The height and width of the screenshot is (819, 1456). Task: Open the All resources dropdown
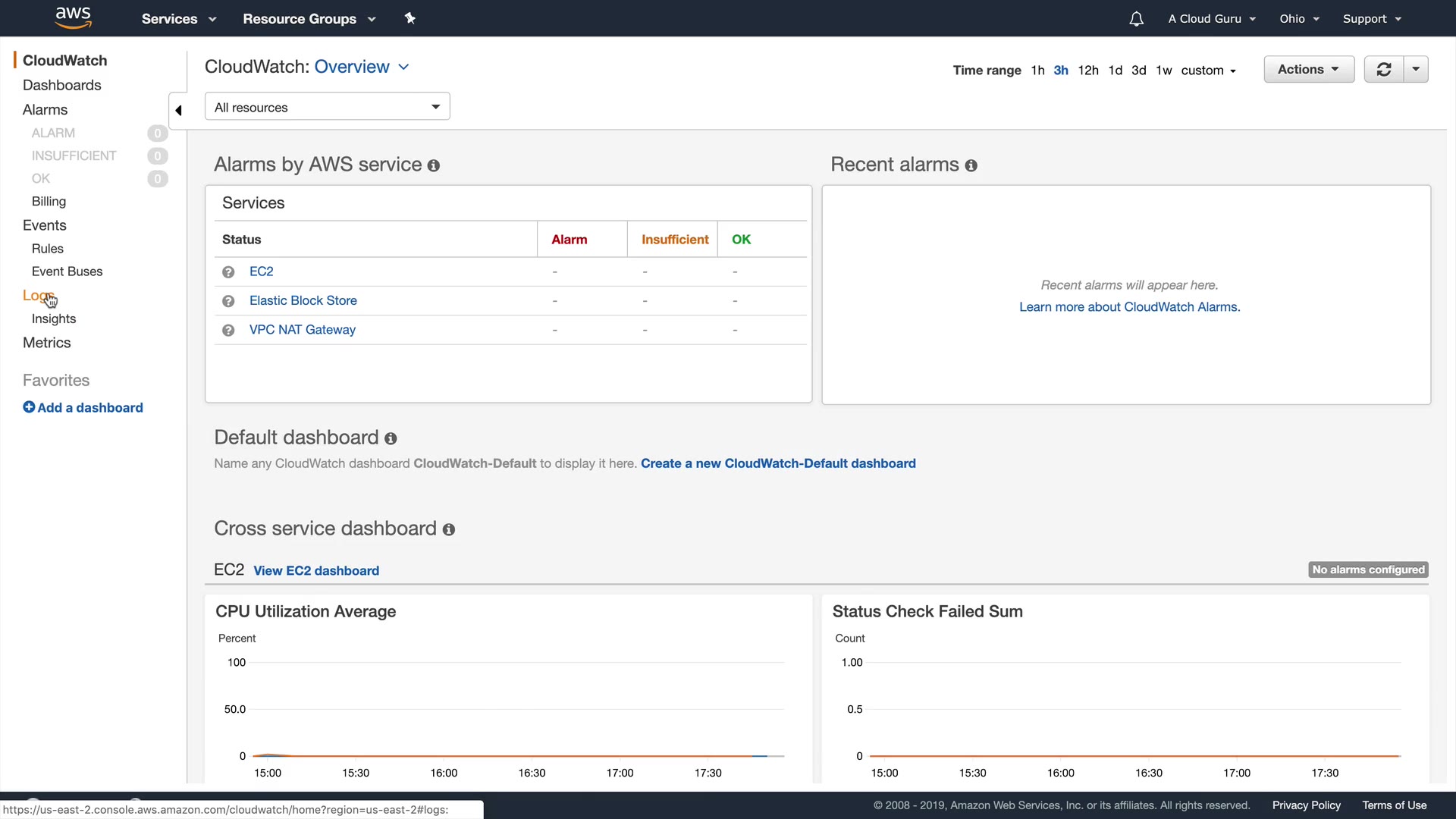pyautogui.click(x=327, y=107)
